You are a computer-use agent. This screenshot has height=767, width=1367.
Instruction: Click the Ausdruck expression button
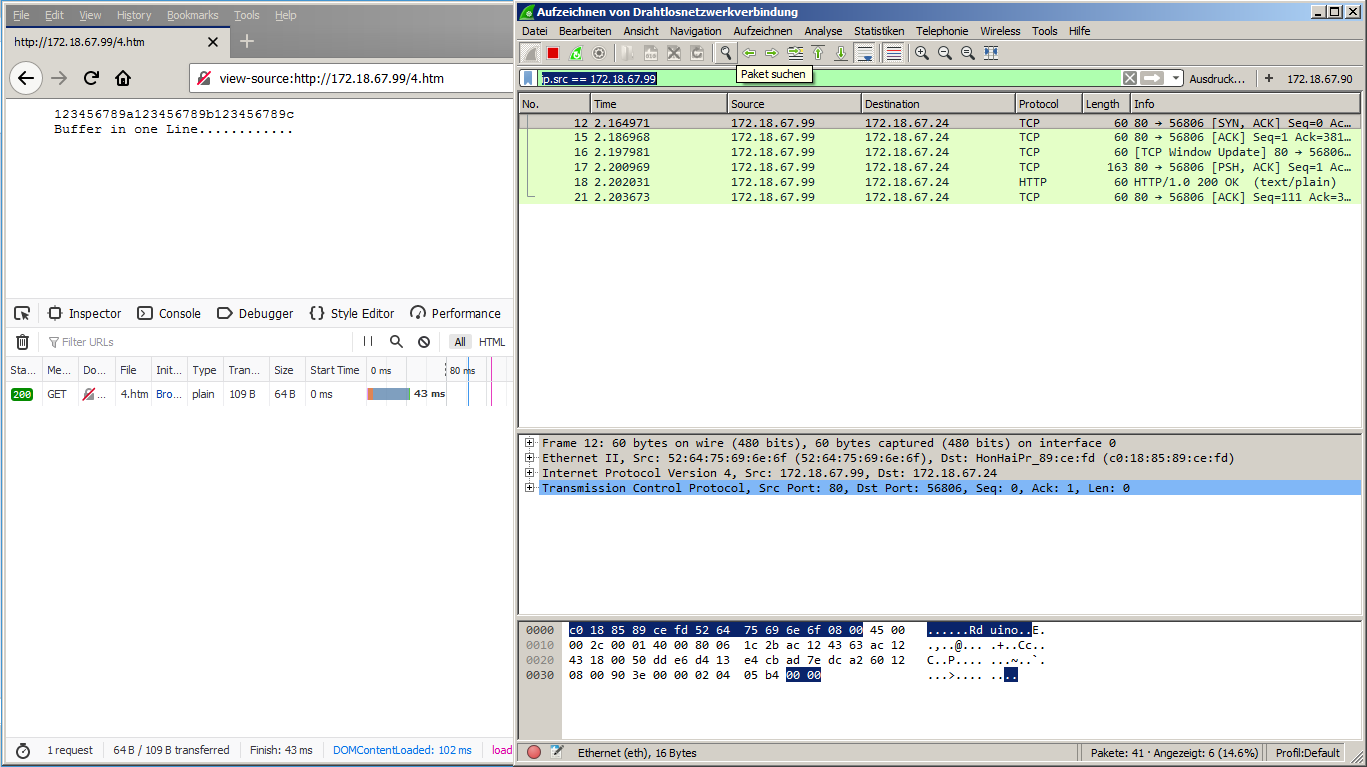tap(1217, 78)
